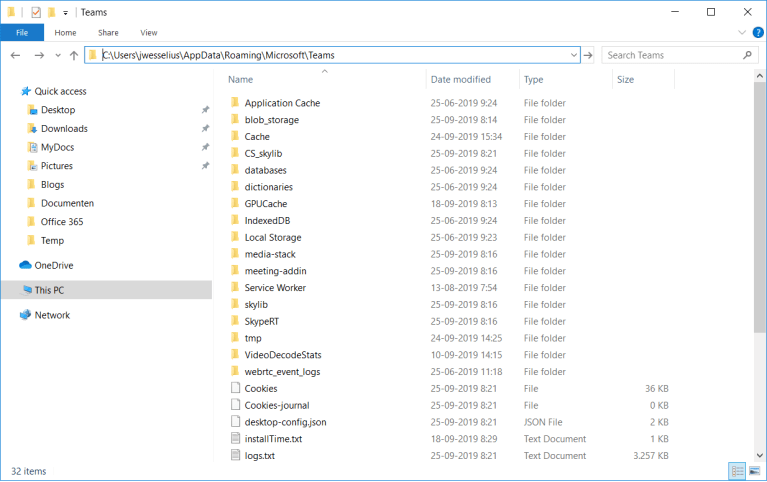This screenshot has width=767, height=482.
Task: Collapse the Quick access tree node
Action: pos(11,91)
